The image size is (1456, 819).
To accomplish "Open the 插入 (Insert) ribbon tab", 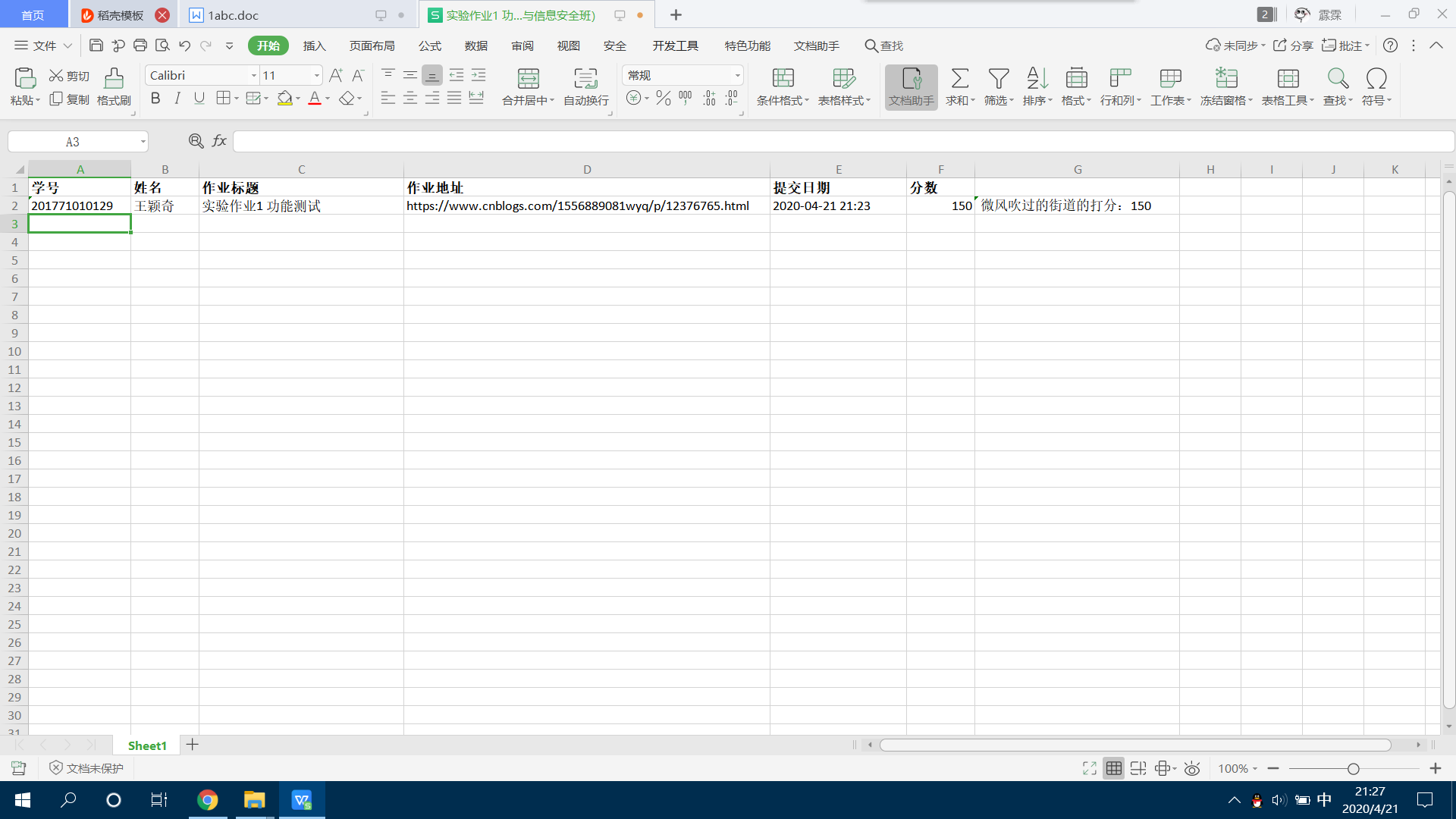I will [x=314, y=45].
